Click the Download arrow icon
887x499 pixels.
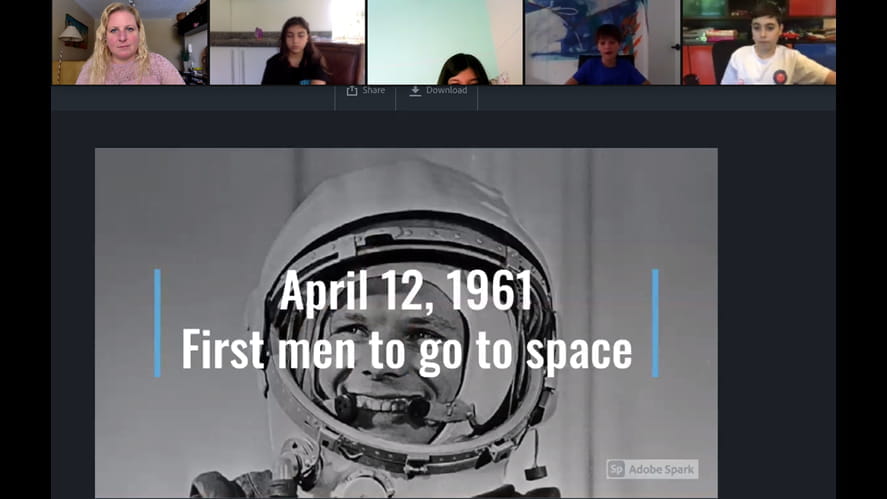tap(415, 90)
